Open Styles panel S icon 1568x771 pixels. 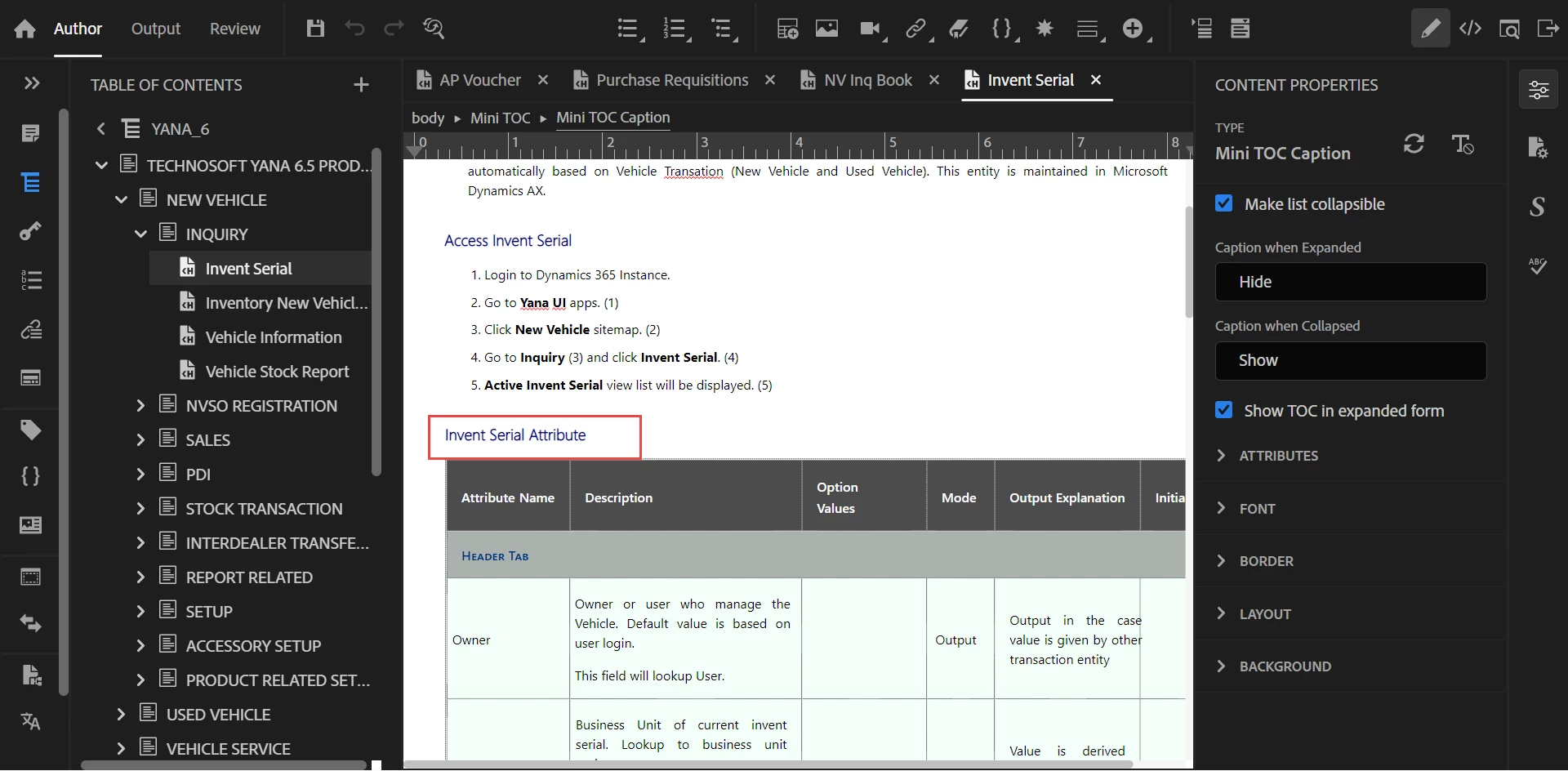(x=1538, y=207)
